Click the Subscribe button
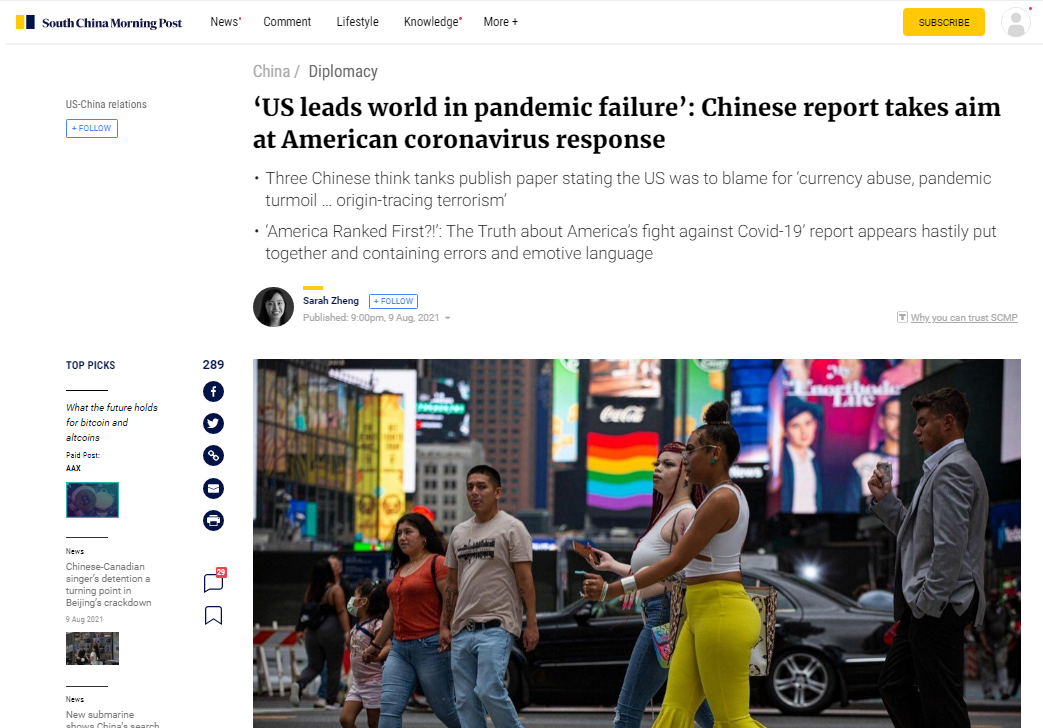This screenshot has width=1043, height=728. (943, 22)
